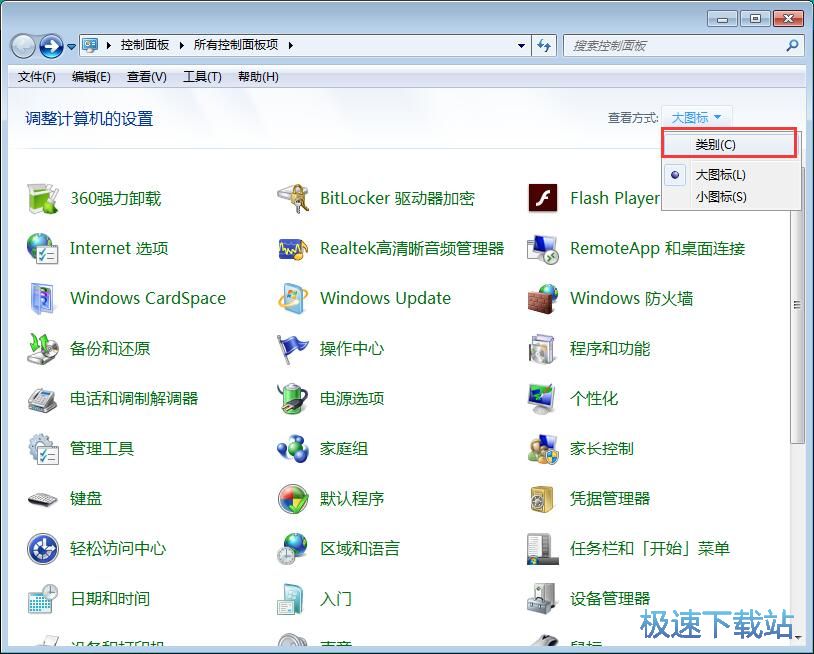Screen dimensions: 814x654
Task: Open the 程序和功能 icon
Action: tap(542, 349)
